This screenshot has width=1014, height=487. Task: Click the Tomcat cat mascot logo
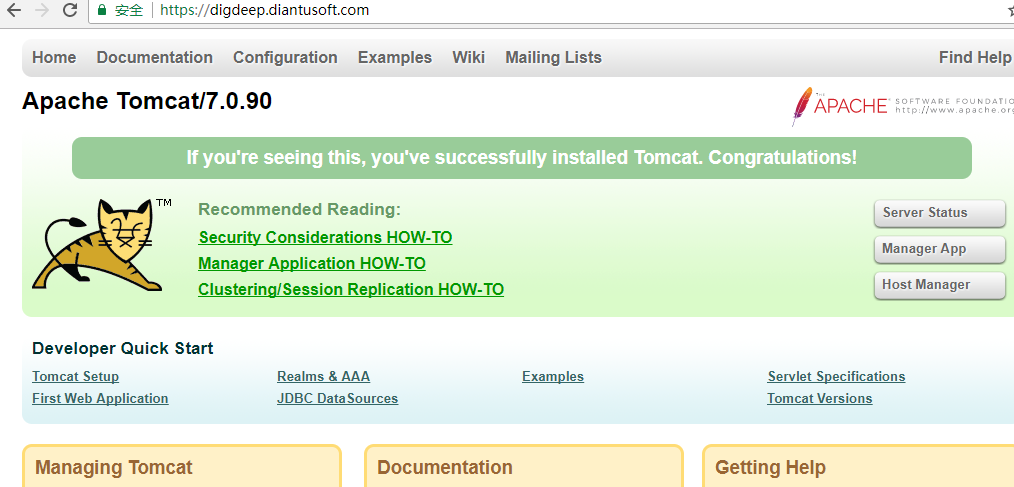98,246
